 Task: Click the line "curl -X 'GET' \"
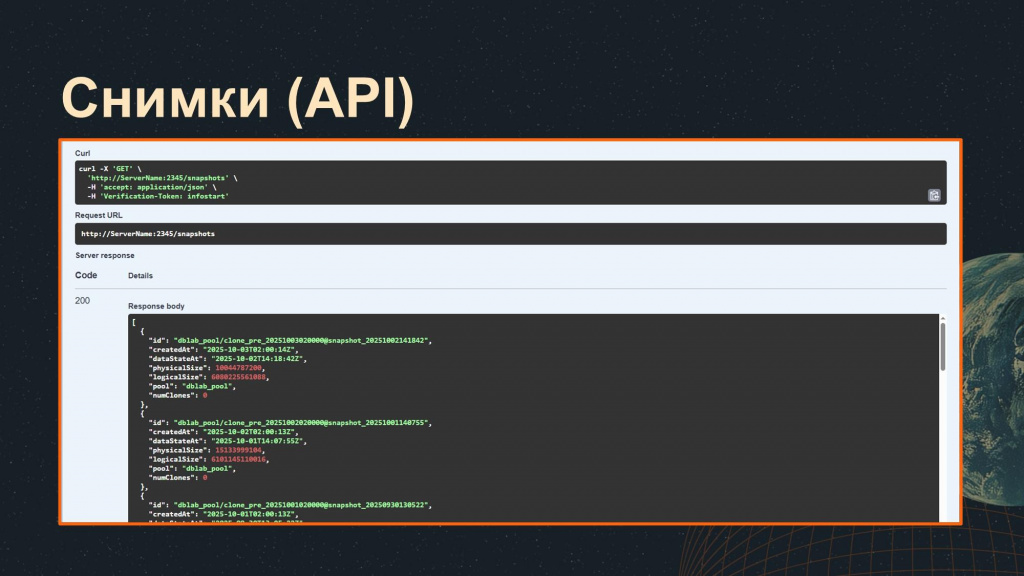[110, 168]
